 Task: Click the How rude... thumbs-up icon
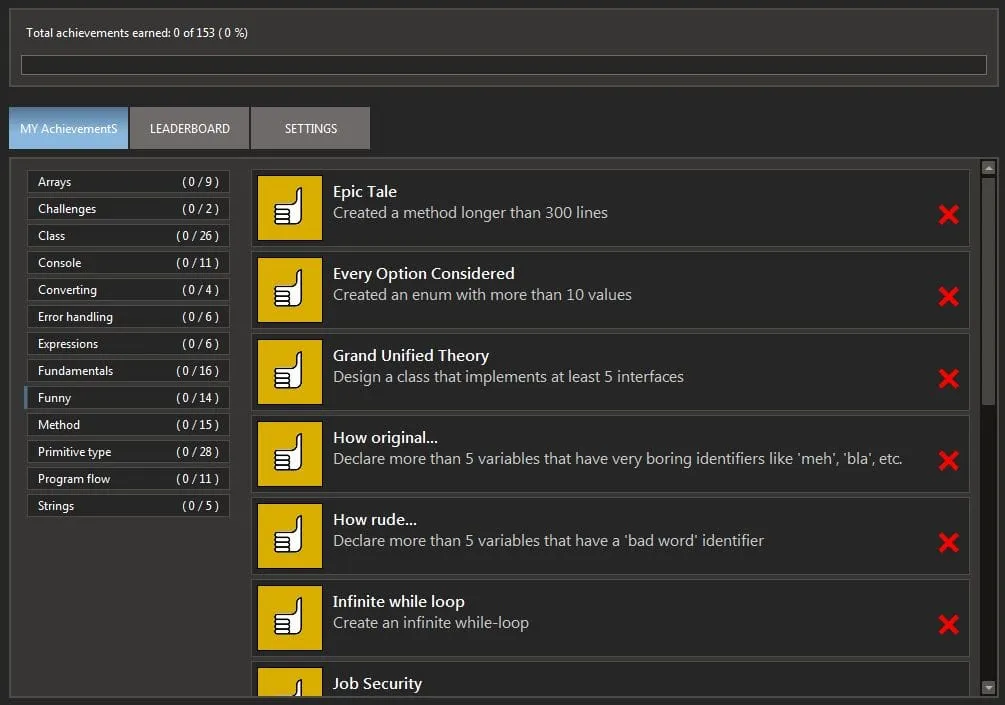coord(290,536)
